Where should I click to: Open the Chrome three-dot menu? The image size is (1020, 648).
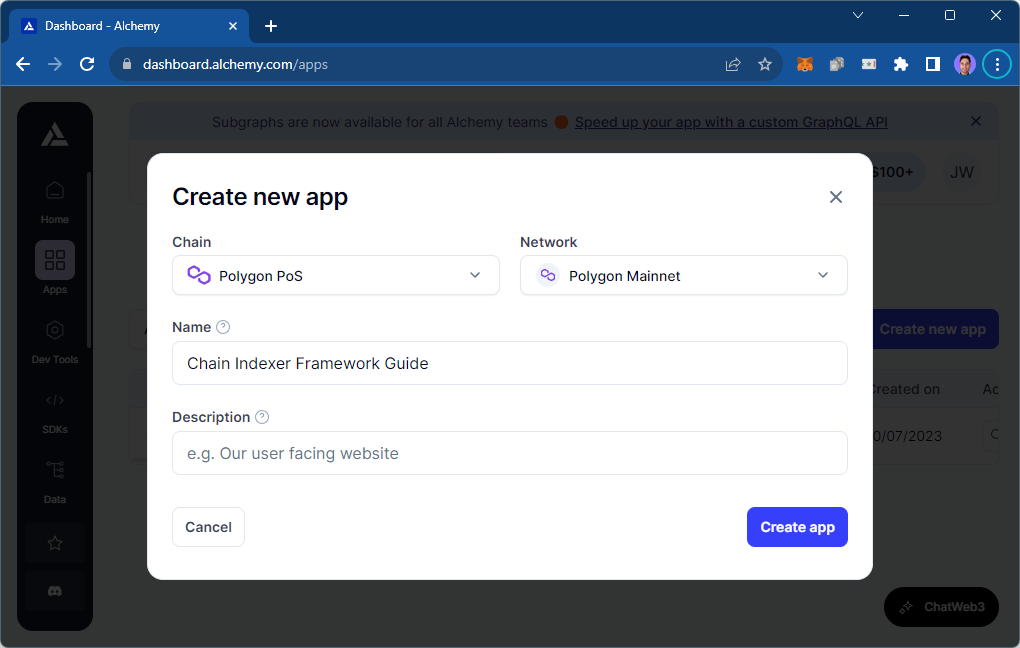point(997,64)
